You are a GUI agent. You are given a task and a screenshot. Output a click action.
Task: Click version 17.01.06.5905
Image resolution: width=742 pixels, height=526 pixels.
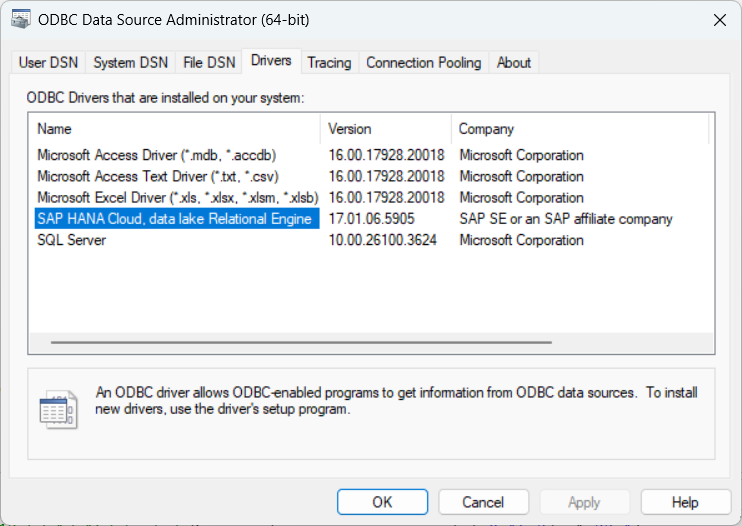click(x=371, y=219)
